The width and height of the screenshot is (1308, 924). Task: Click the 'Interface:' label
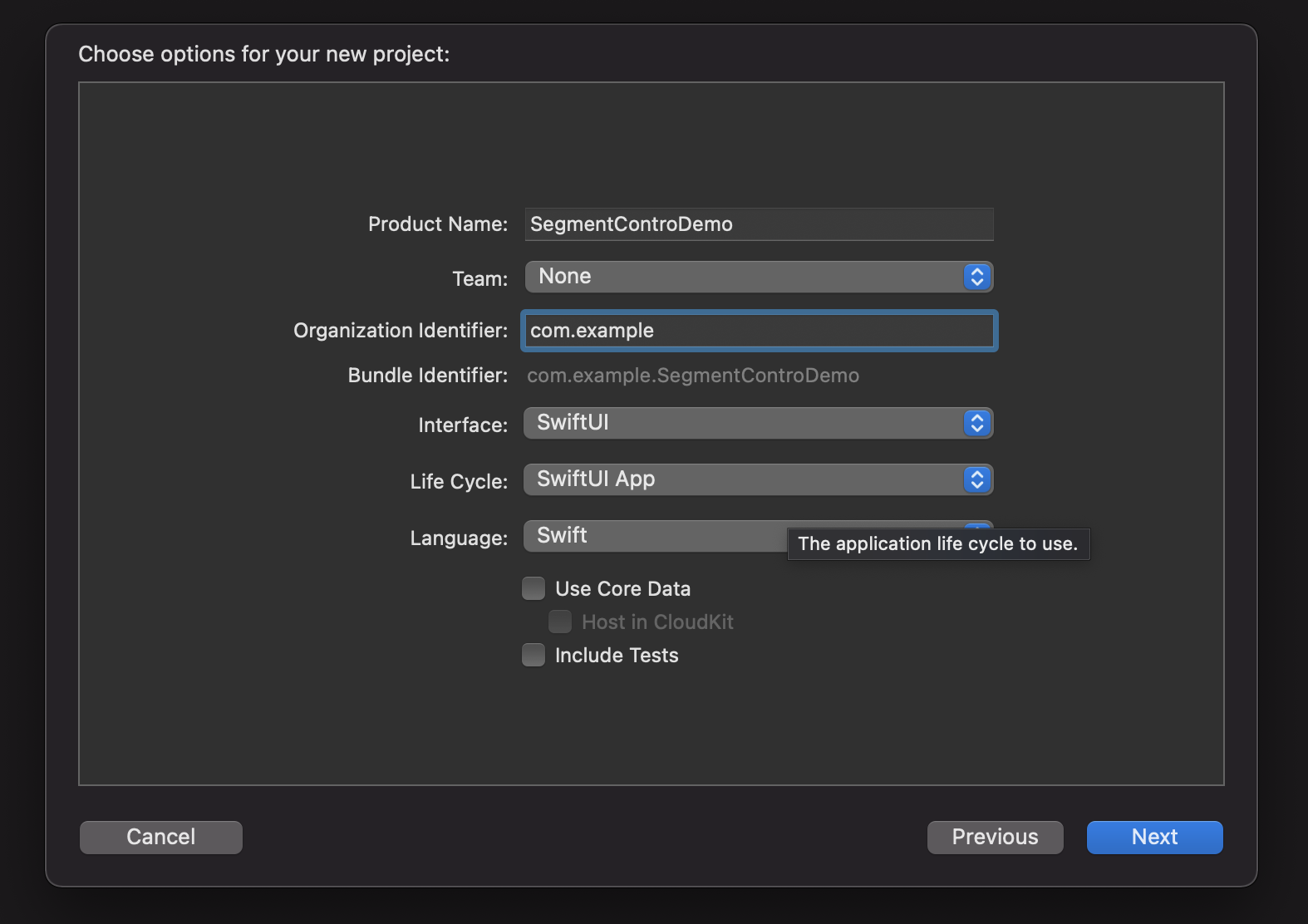pos(462,425)
